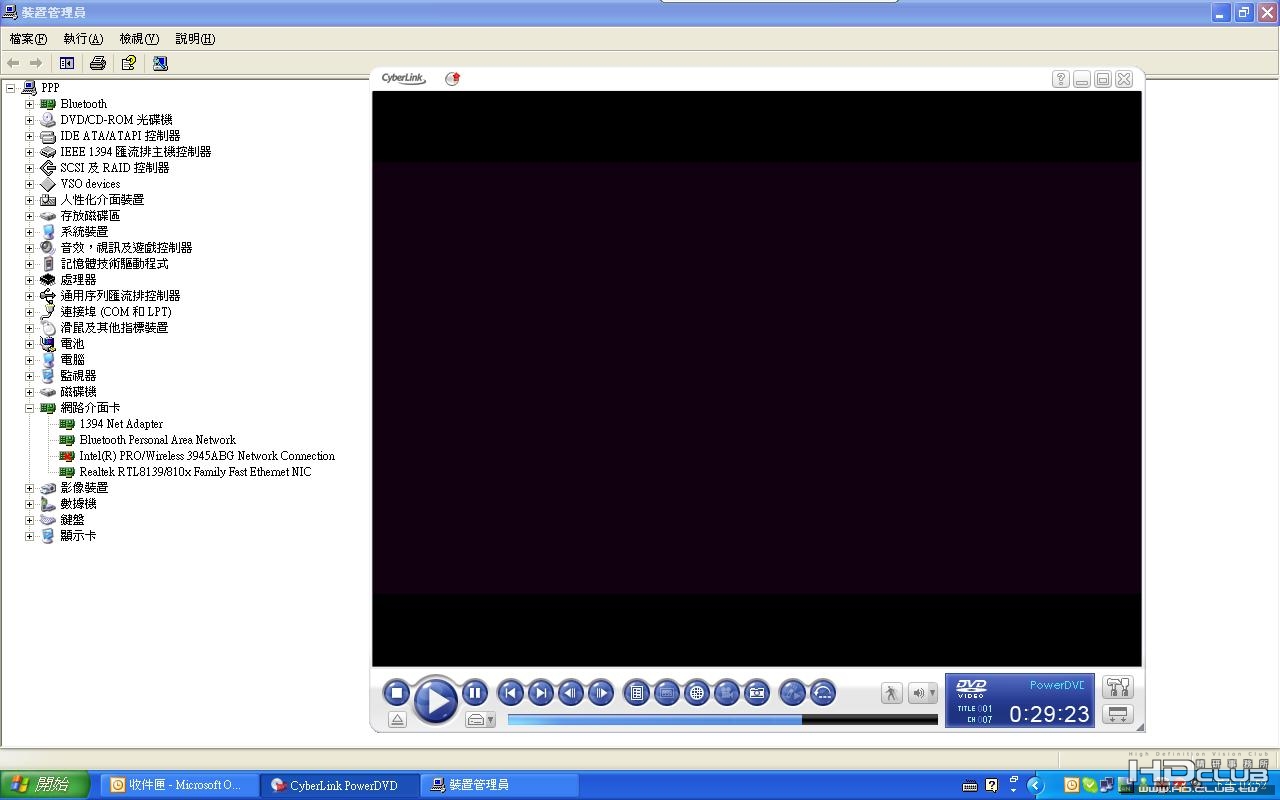Click the CyberLink logo in PowerDVD
This screenshot has width=1280, height=800.
[404, 78]
